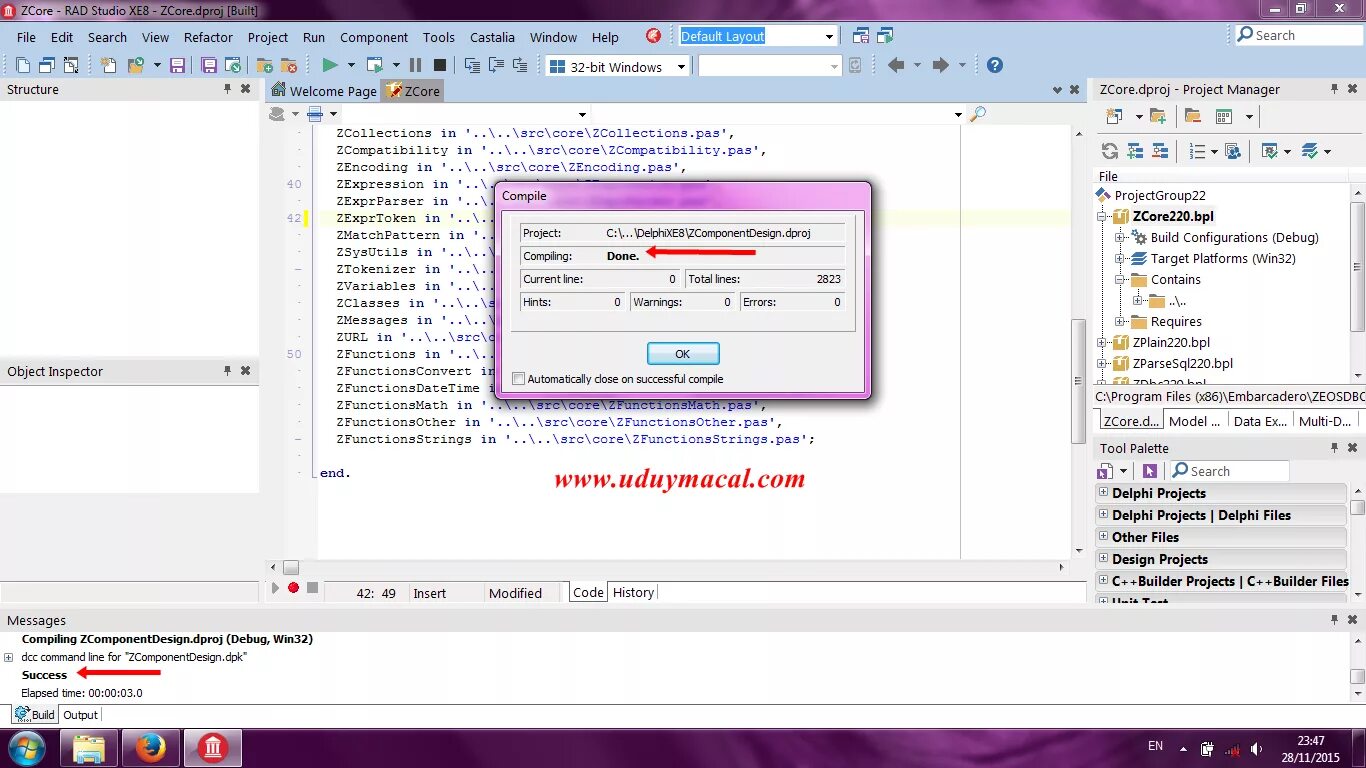Click magnifier icon beside editor method dropdown
Screen dimensions: 1366x768
pyautogui.click(x=978, y=114)
